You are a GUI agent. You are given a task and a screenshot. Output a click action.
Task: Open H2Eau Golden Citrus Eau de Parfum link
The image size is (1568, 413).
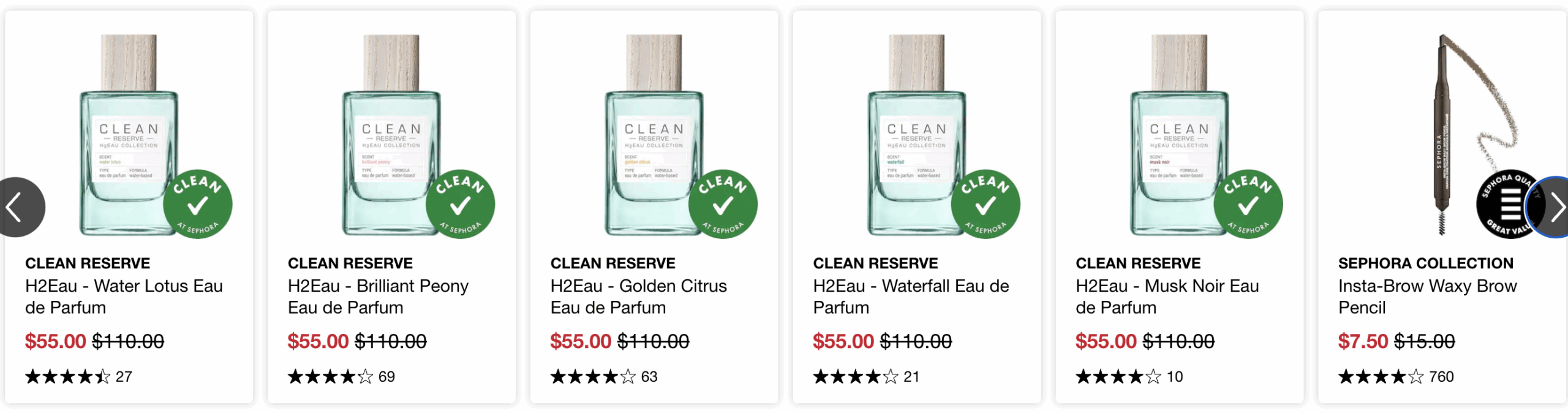(638, 297)
